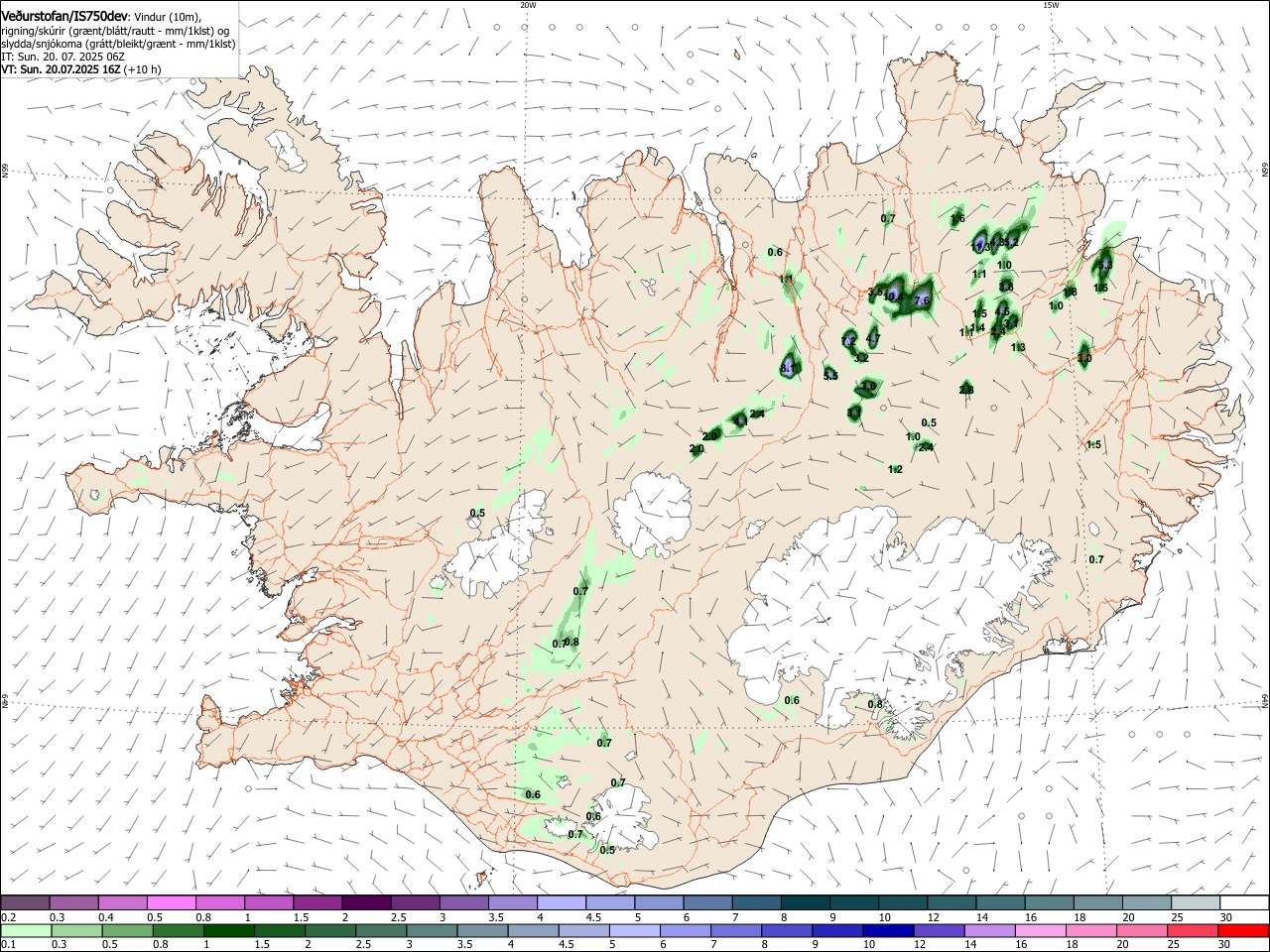Select the 4.5 precipitation value
The width and height of the screenshot is (1270, 952).
1002,311
